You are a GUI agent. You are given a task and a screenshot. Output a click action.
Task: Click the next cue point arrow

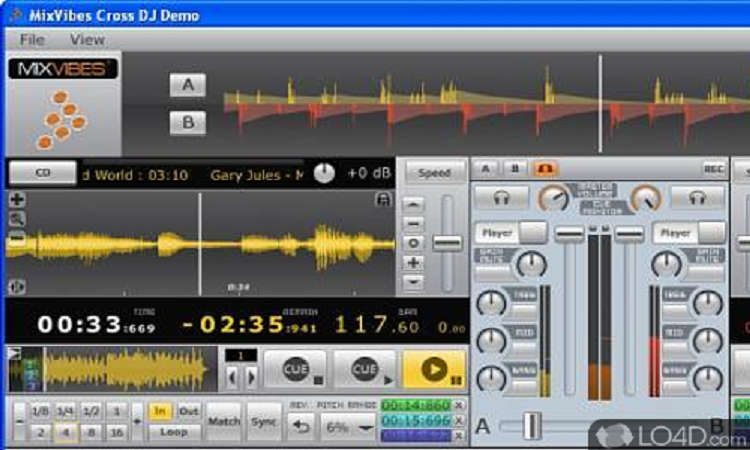251,377
